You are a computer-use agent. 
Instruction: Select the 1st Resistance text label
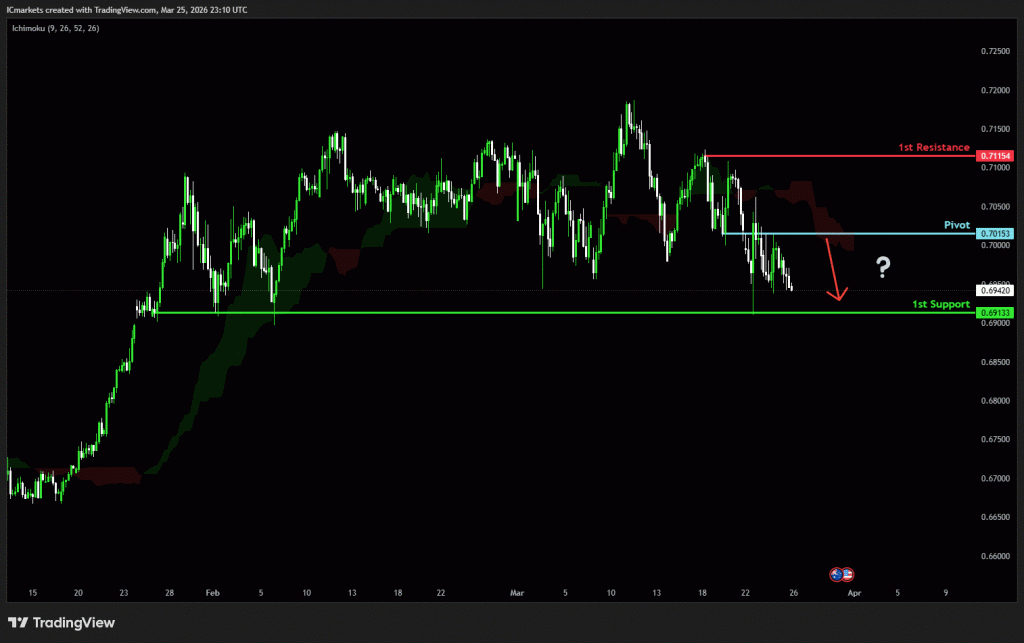934,147
